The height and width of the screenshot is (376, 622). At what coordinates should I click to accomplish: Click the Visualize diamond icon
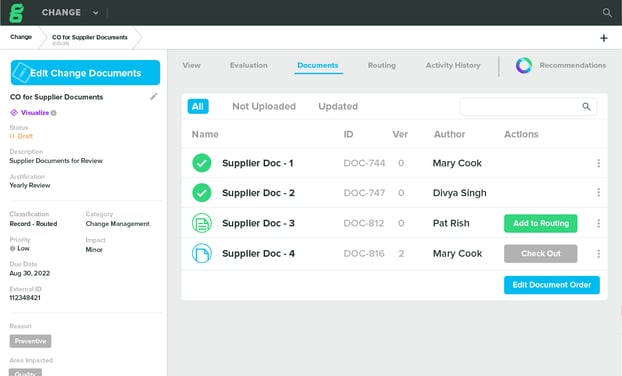(x=14, y=113)
